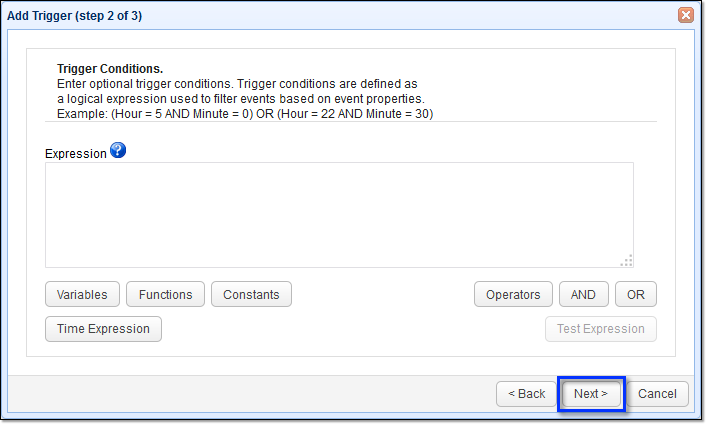This screenshot has height=424, width=706.
Task: Proceed with the Next > button
Action: [591, 394]
